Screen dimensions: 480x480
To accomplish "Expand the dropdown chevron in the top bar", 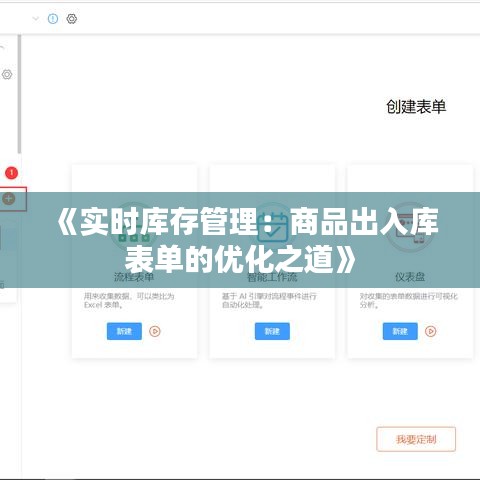I will [35, 19].
